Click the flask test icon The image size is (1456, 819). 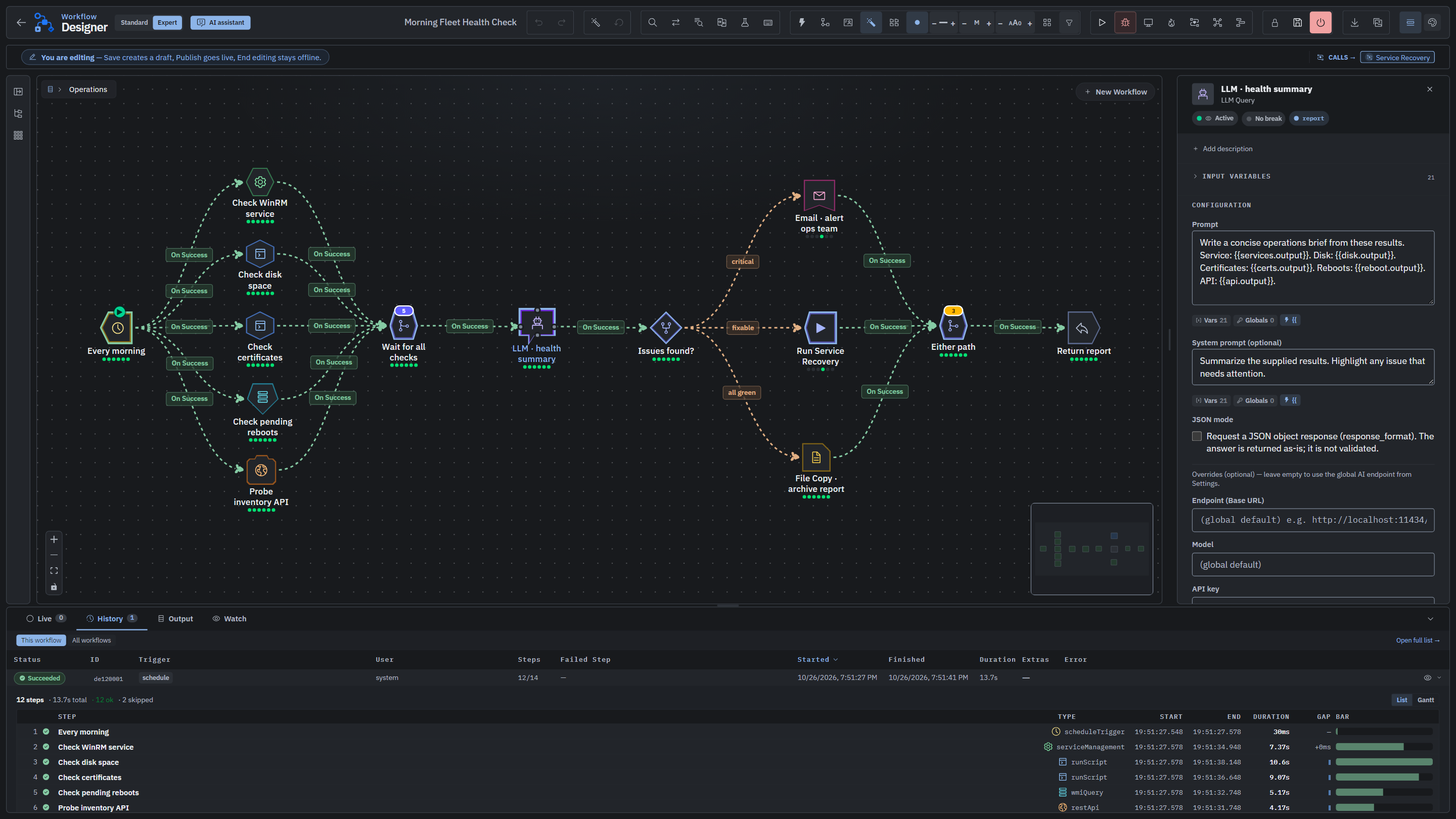pos(744,23)
